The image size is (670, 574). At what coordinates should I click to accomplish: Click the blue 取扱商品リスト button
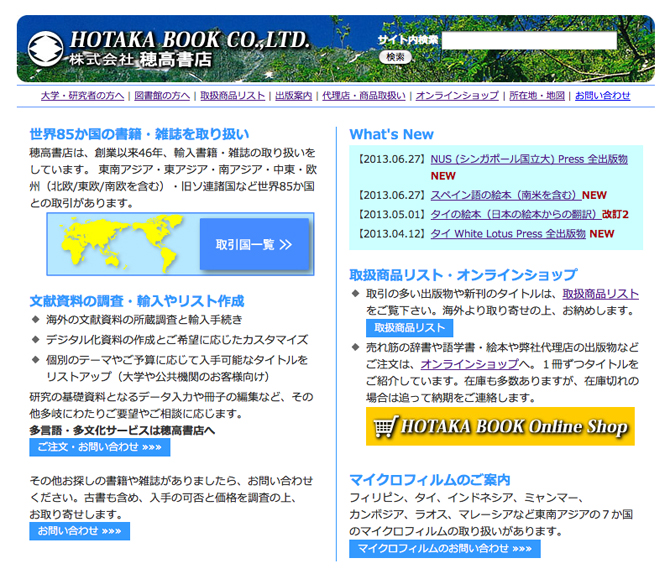[409, 328]
